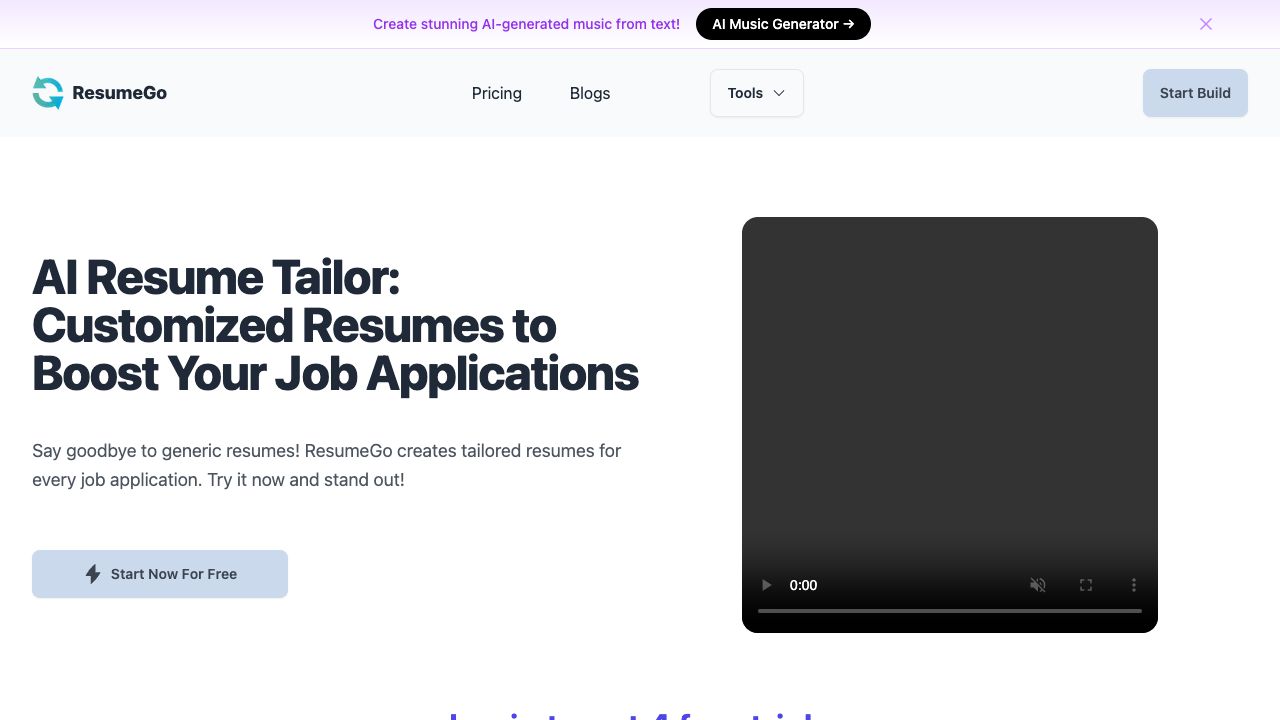Click the ResumeGo brand name text
This screenshot has height=720, width=1280.
[x=119, y=93]
